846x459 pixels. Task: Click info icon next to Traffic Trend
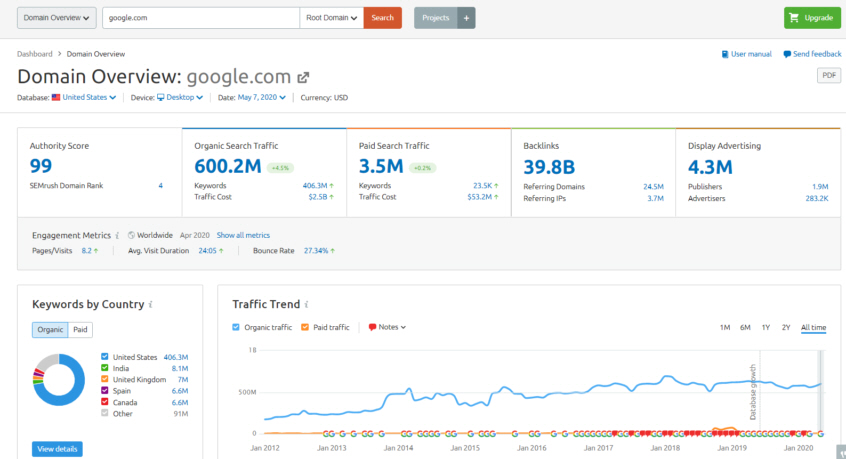[x=306, y=304]
